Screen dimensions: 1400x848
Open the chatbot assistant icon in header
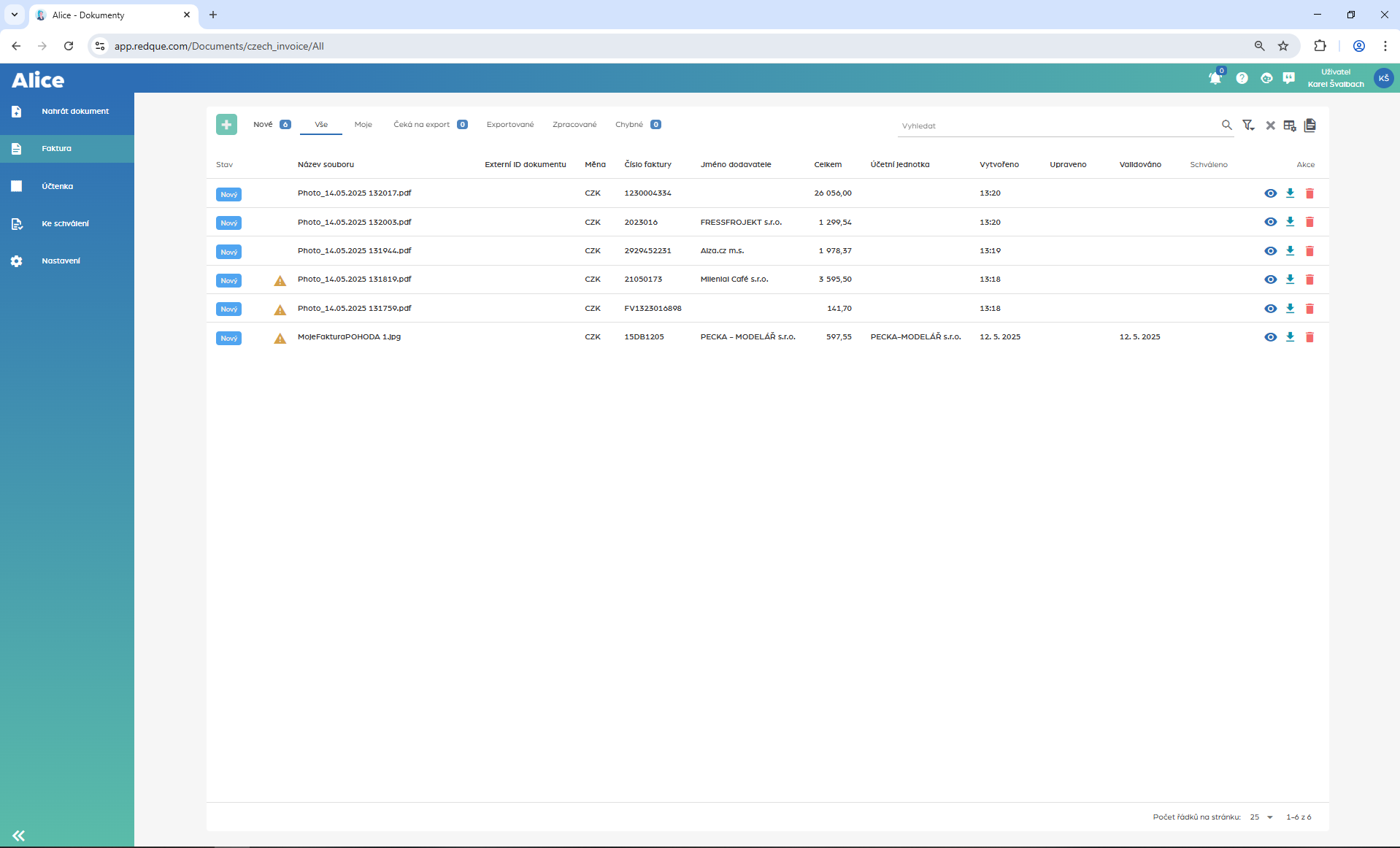[1266, 78]
